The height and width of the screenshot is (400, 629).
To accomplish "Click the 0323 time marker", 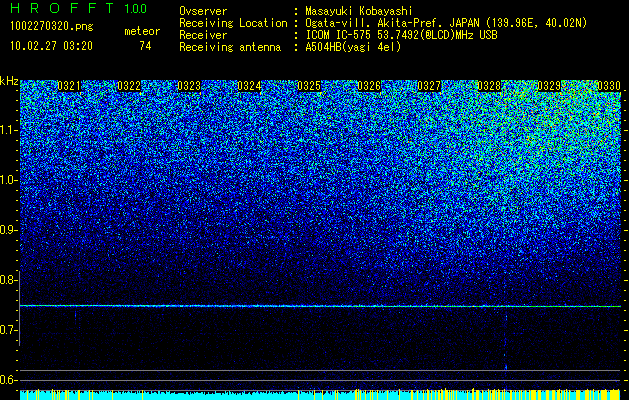I will pyautogui.click(x=189, y=86).
